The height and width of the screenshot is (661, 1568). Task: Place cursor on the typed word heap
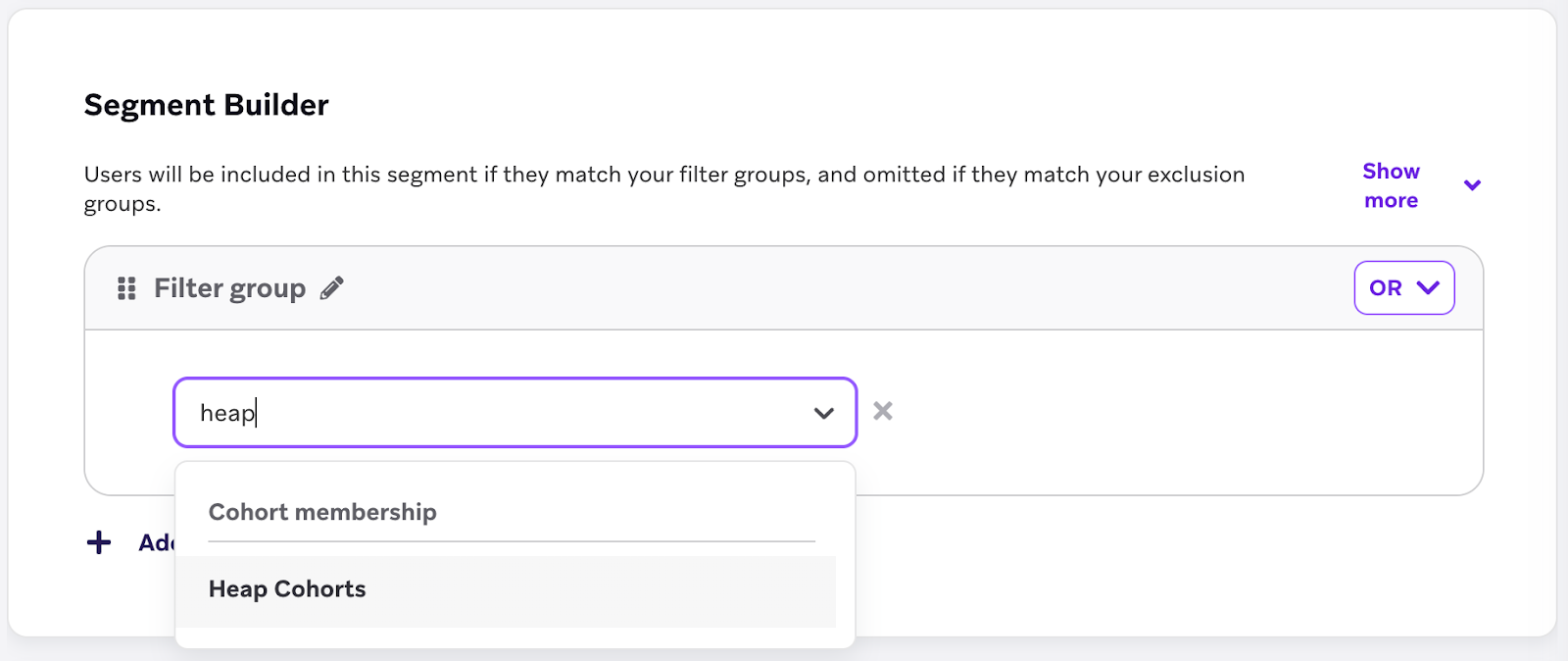click(226, 413)
